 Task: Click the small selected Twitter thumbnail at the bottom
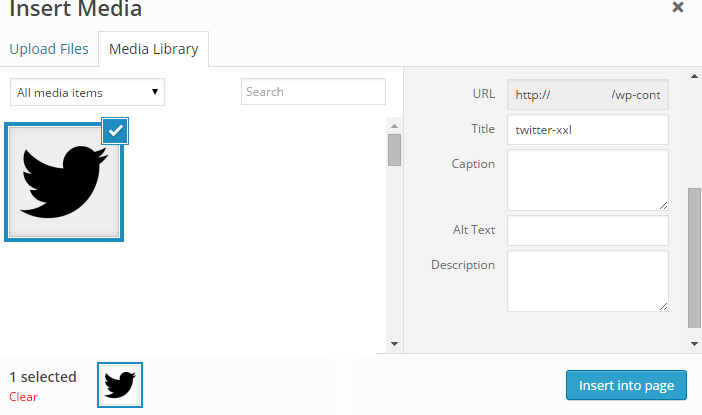pyautogui.click(x=120, y=385)
